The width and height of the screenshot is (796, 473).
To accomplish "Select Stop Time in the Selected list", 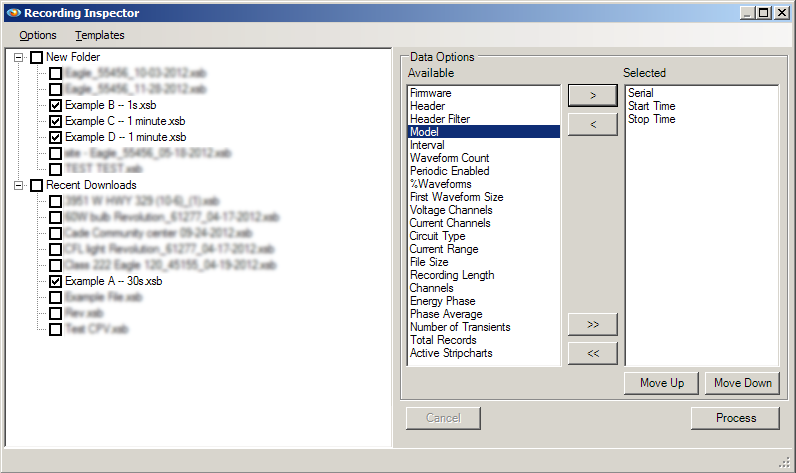I will (702, 119).
